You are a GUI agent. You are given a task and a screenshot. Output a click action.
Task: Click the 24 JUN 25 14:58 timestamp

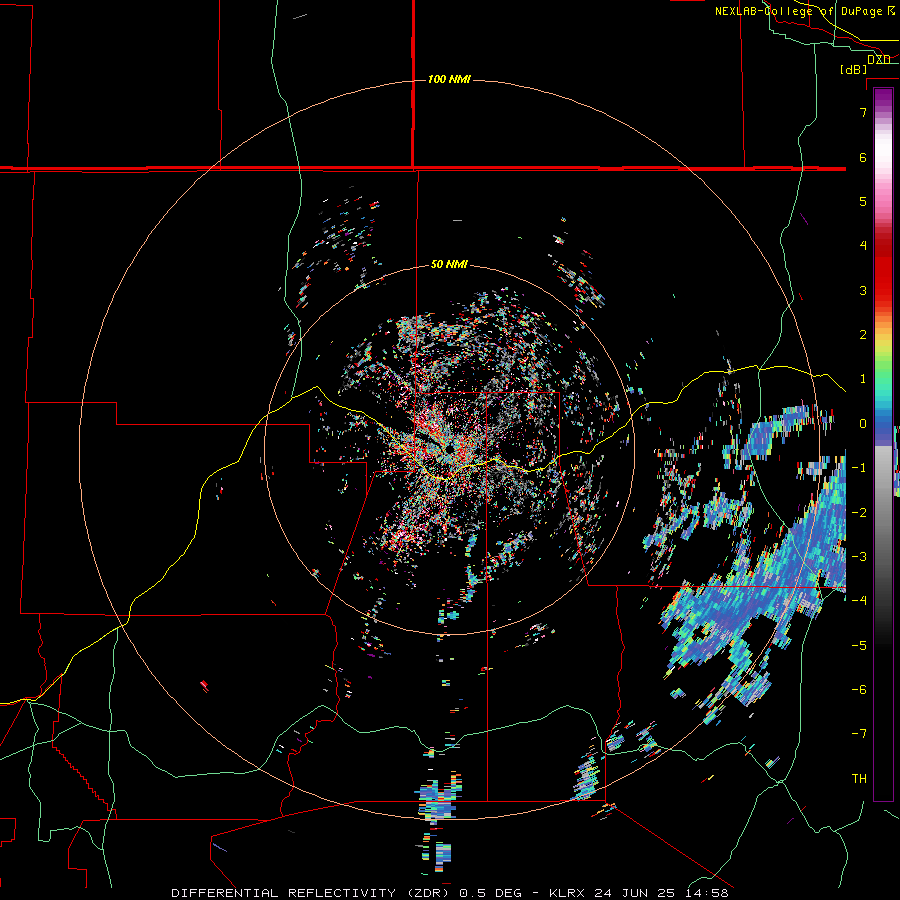[661, 893]
